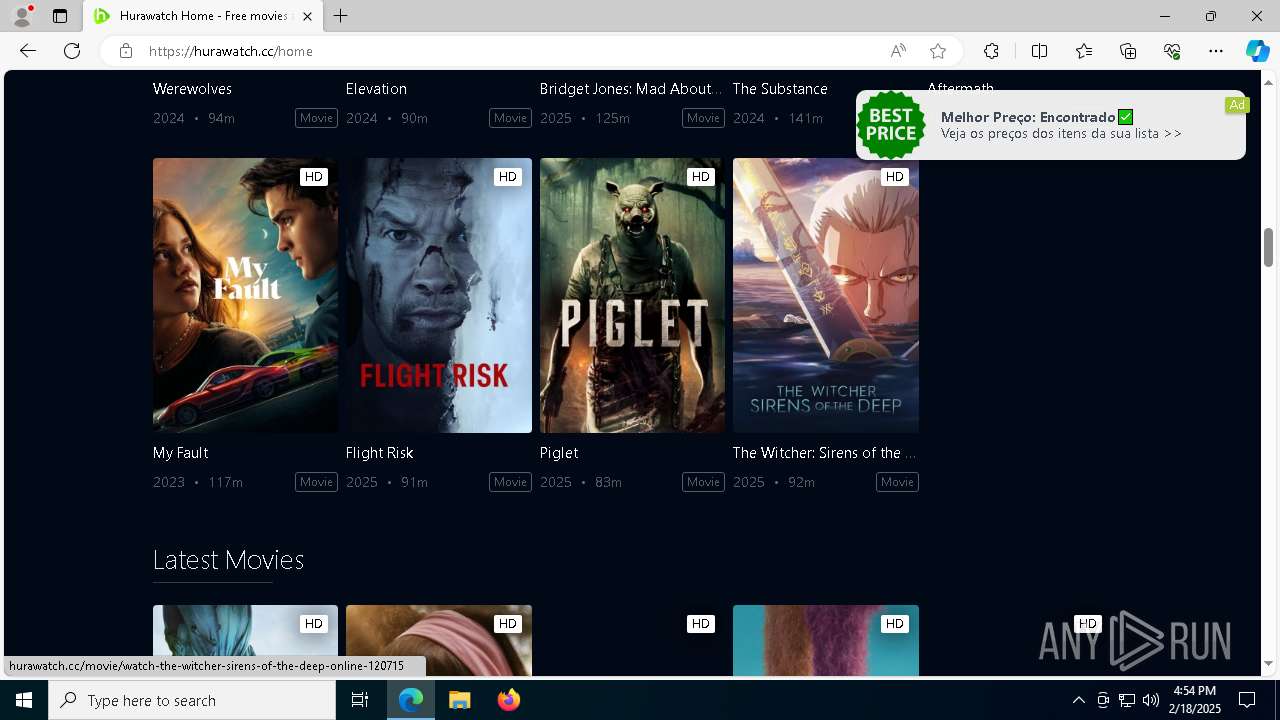Click the My Fault title link

[181, 453]
